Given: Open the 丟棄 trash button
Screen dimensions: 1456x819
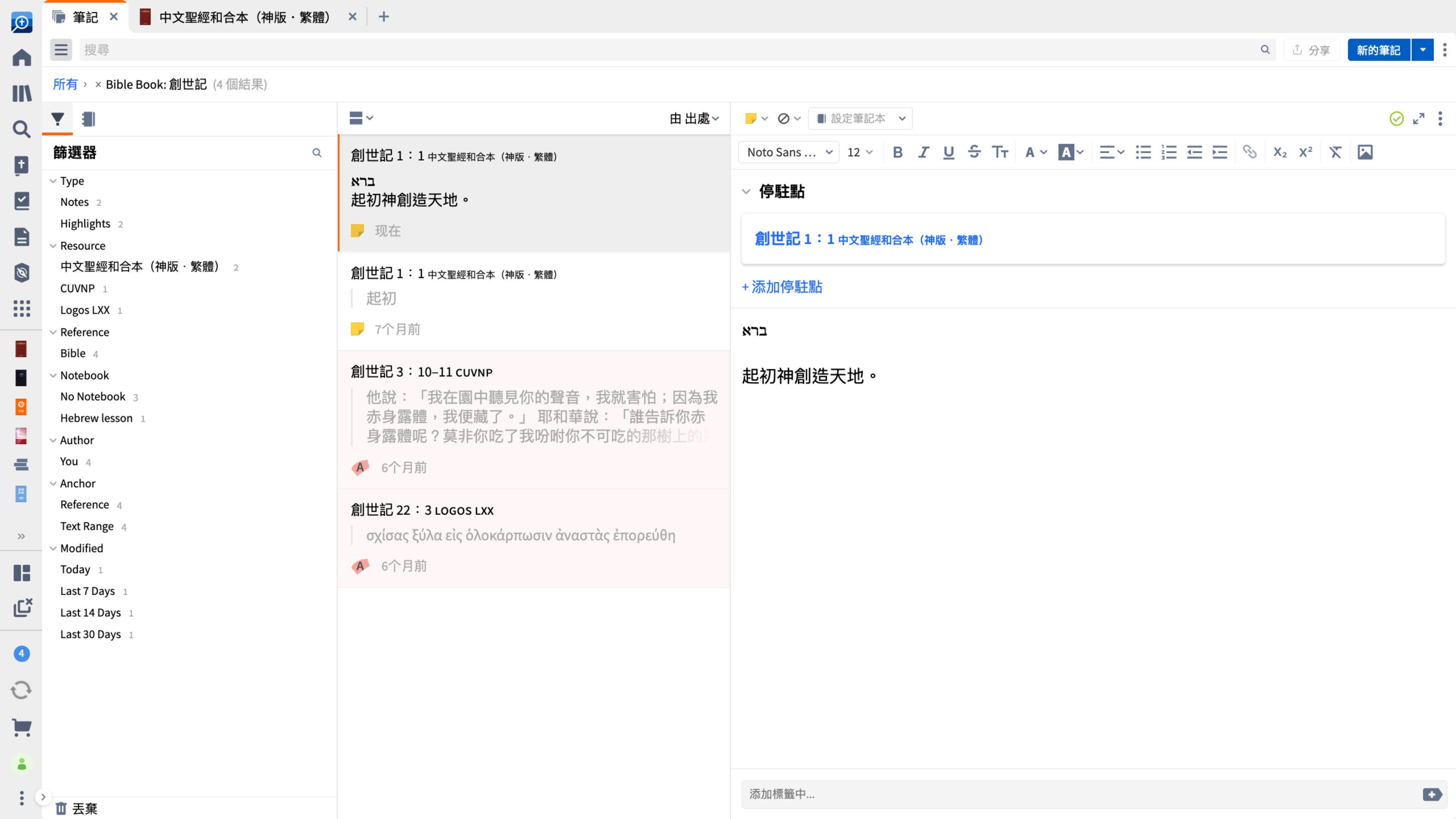Looking at the screenshot, I should point(77,808).
